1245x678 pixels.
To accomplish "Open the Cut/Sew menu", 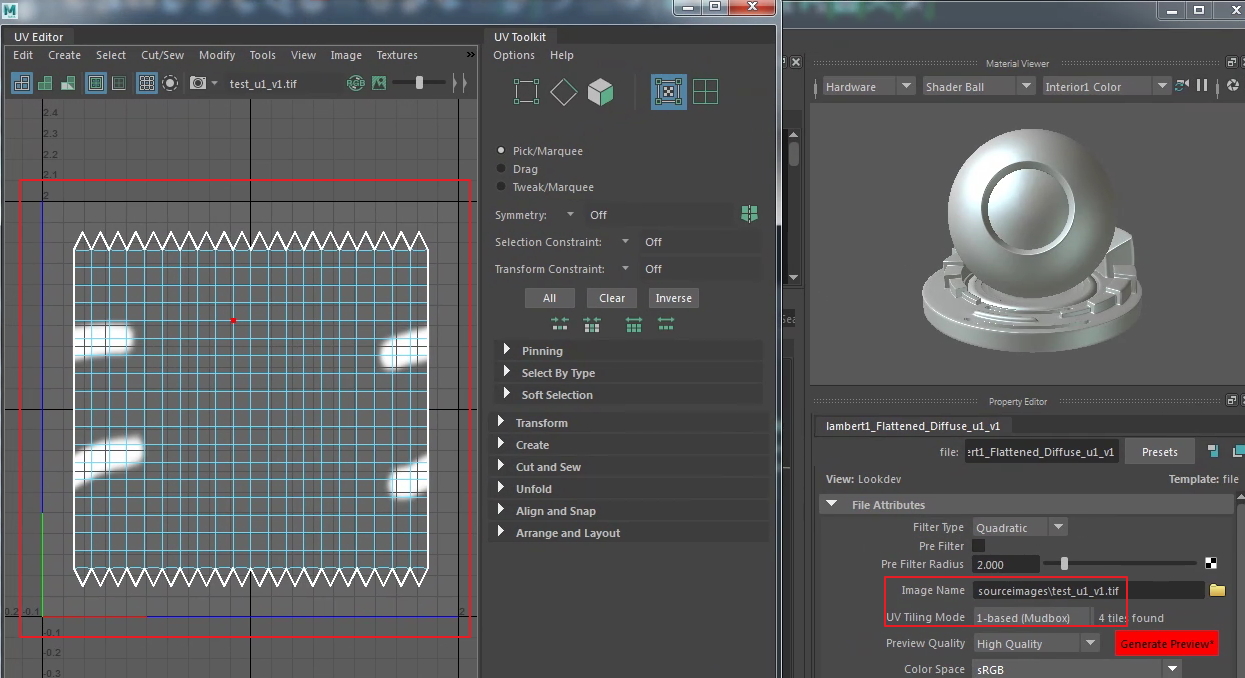I will [x=162, y=55].
